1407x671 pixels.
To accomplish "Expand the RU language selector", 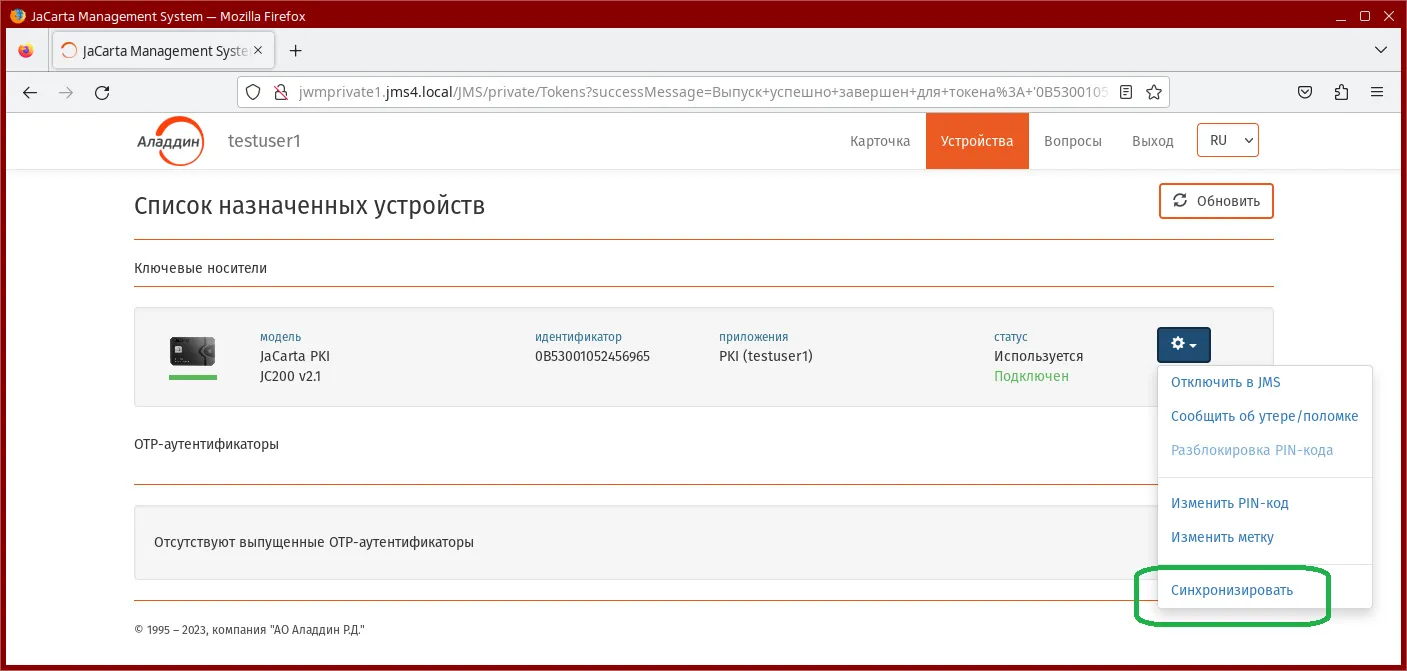I will (x=1228, y=141).
